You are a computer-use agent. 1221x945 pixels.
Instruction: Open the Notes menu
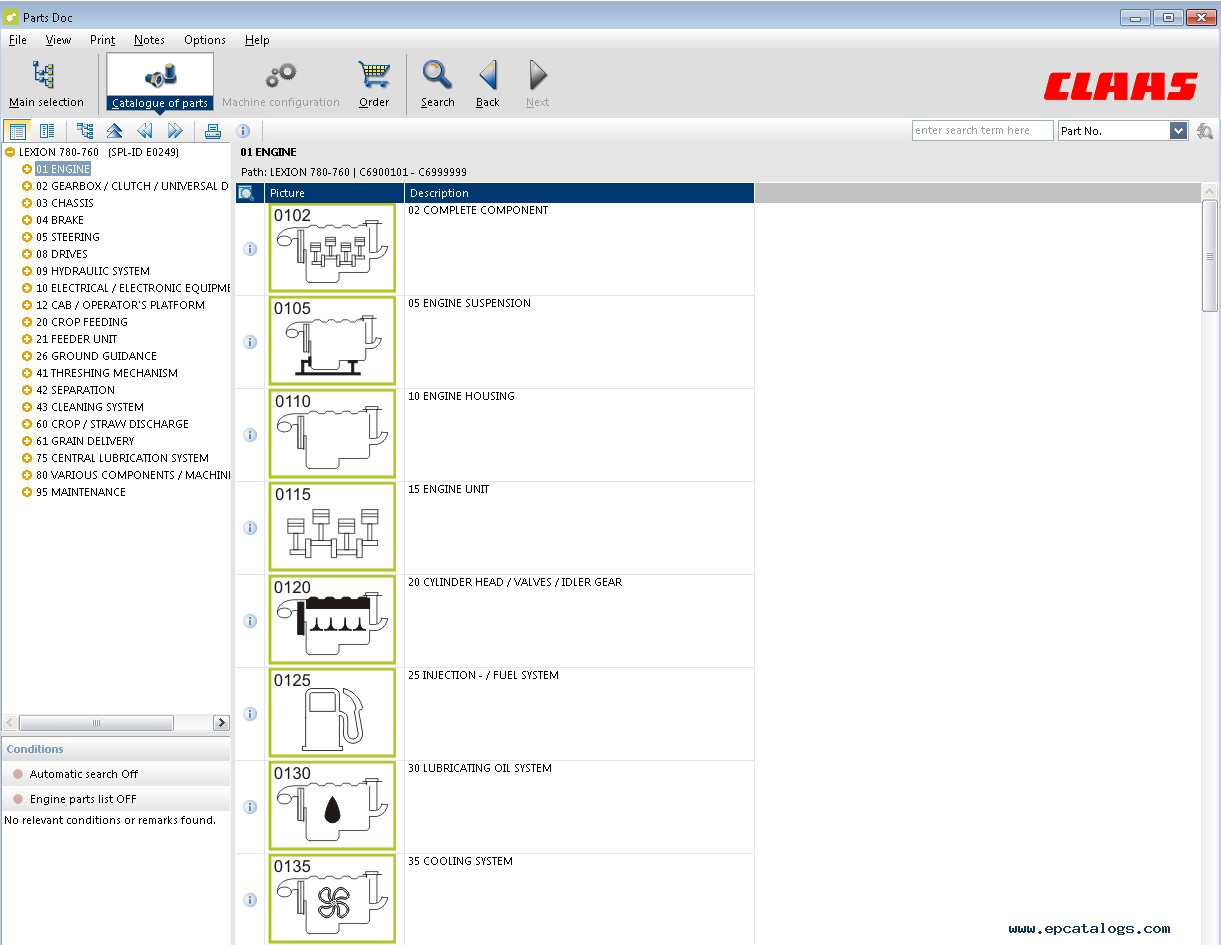pyautogui.click(x=149, y=40)
